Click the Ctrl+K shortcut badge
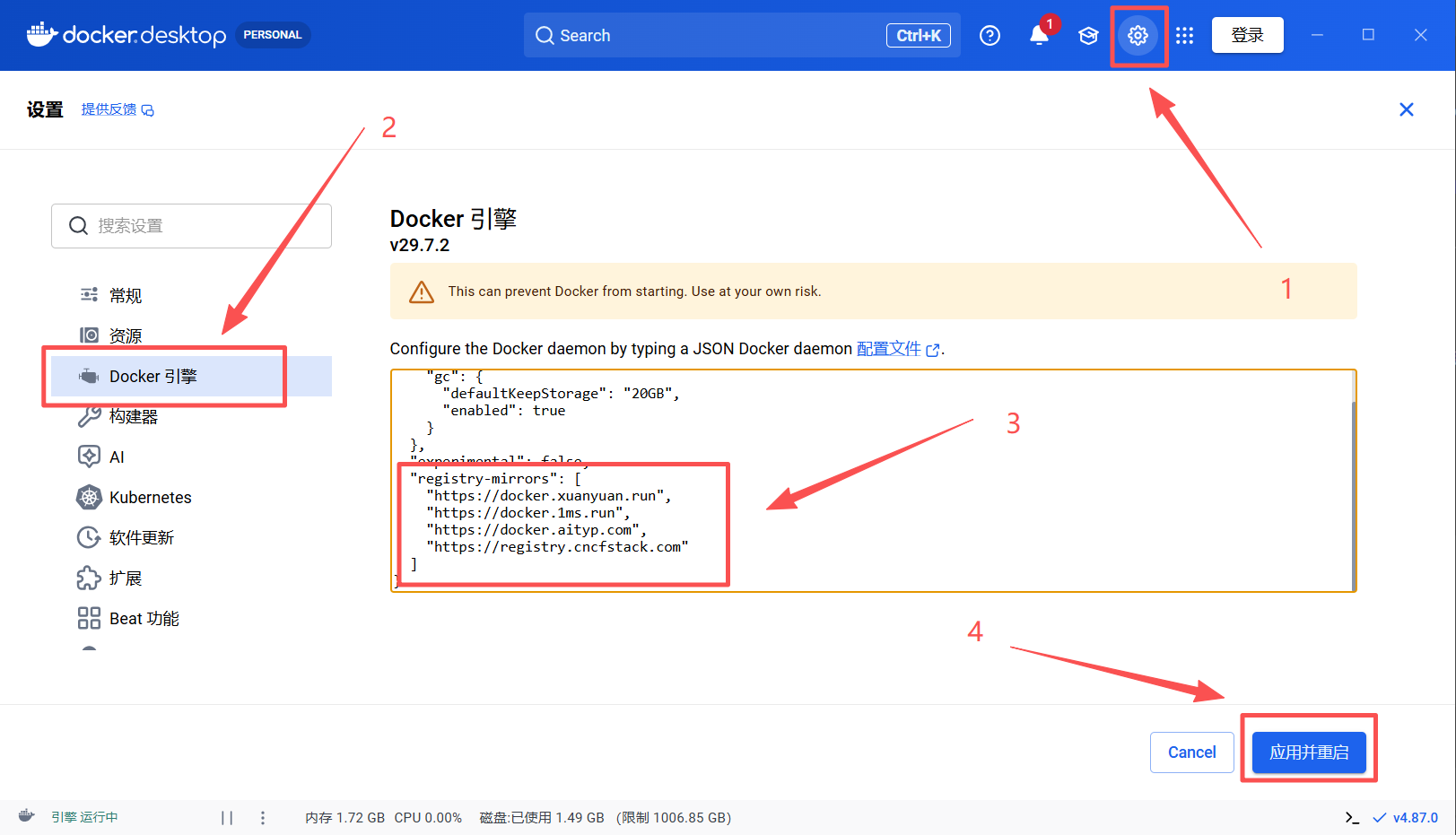Viewport: 1456px width, 835px height. tap(919, 35)
